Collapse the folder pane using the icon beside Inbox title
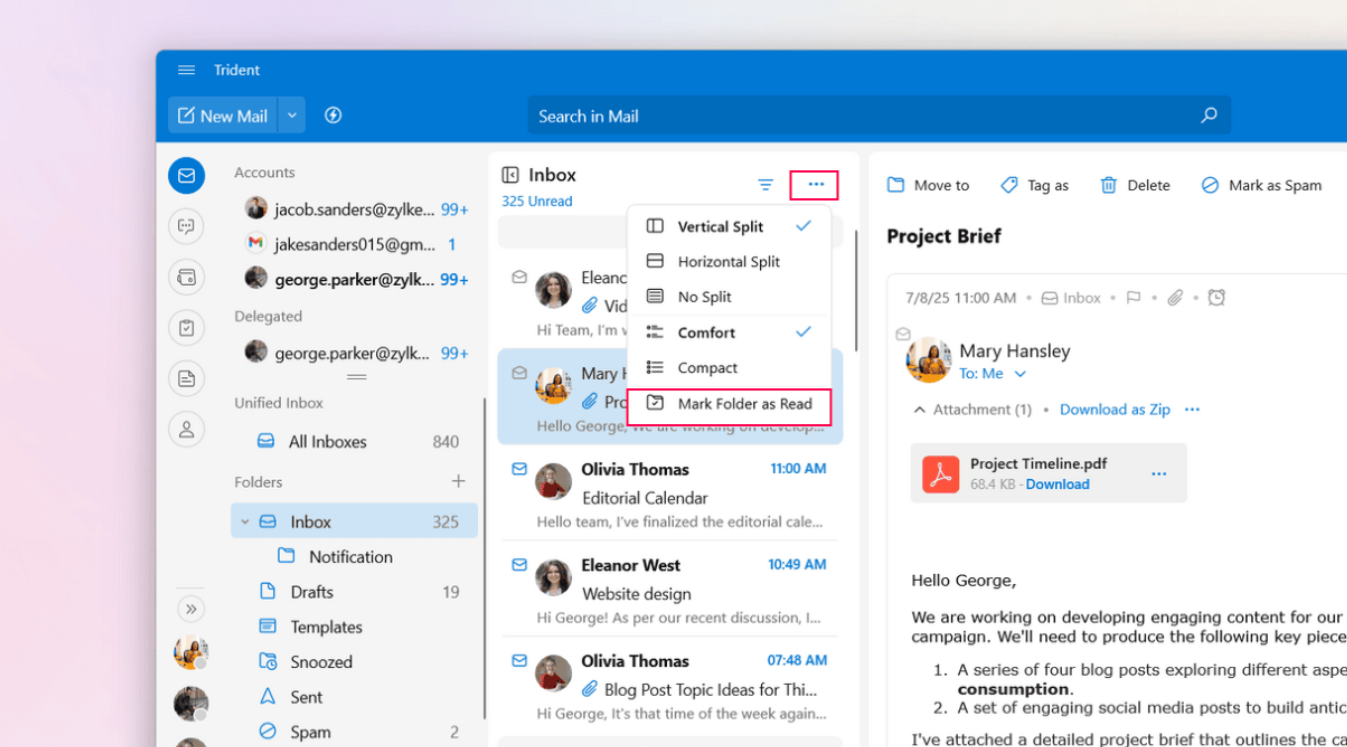The width and height of the screenshot is (1347, 747). click(510, 175)
